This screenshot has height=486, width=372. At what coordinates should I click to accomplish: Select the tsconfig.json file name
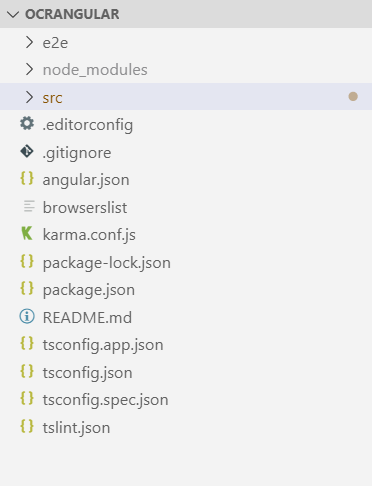click(x=87, y=373)
